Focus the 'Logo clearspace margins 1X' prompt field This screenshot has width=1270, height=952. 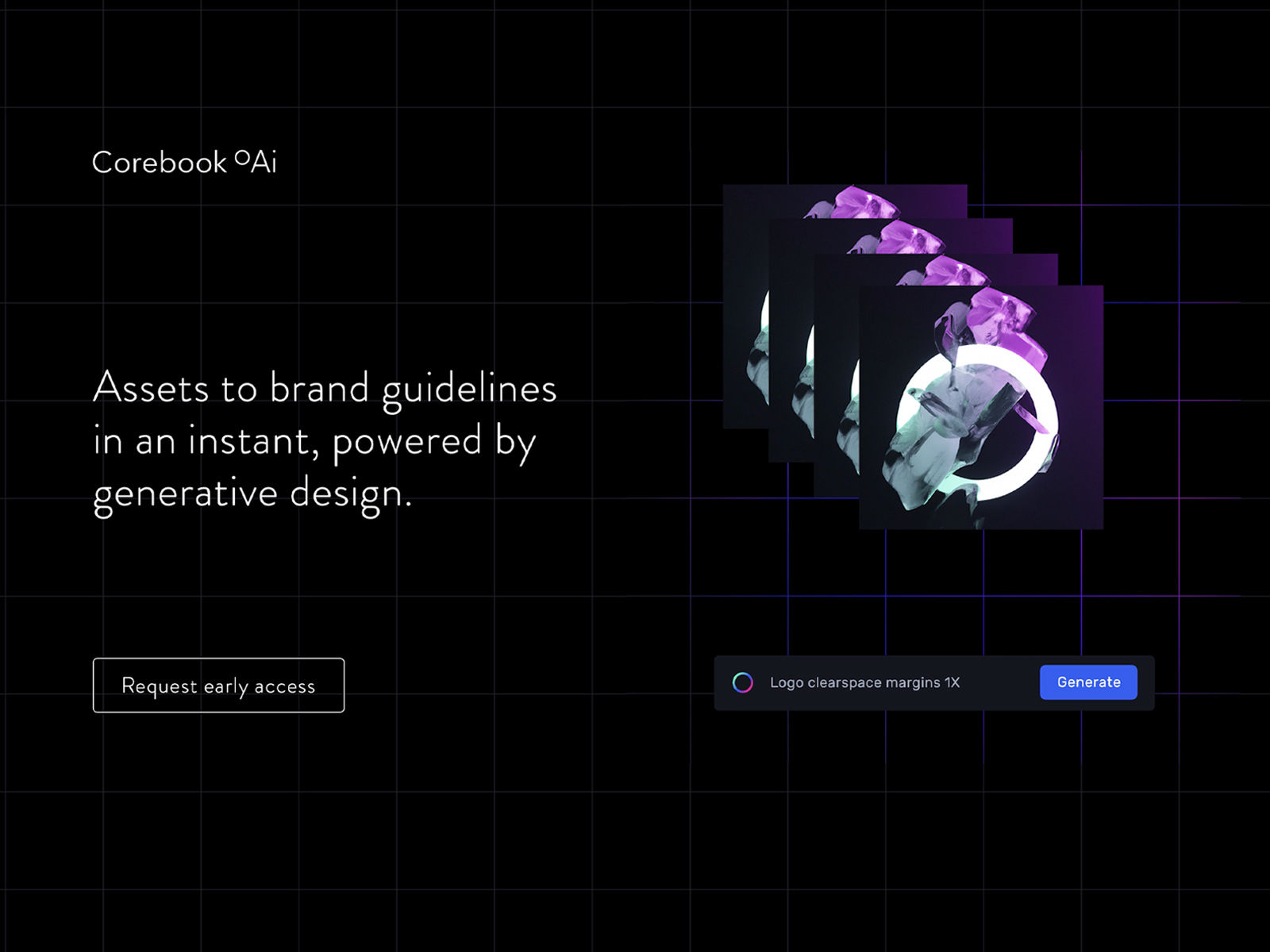[864, 682]
